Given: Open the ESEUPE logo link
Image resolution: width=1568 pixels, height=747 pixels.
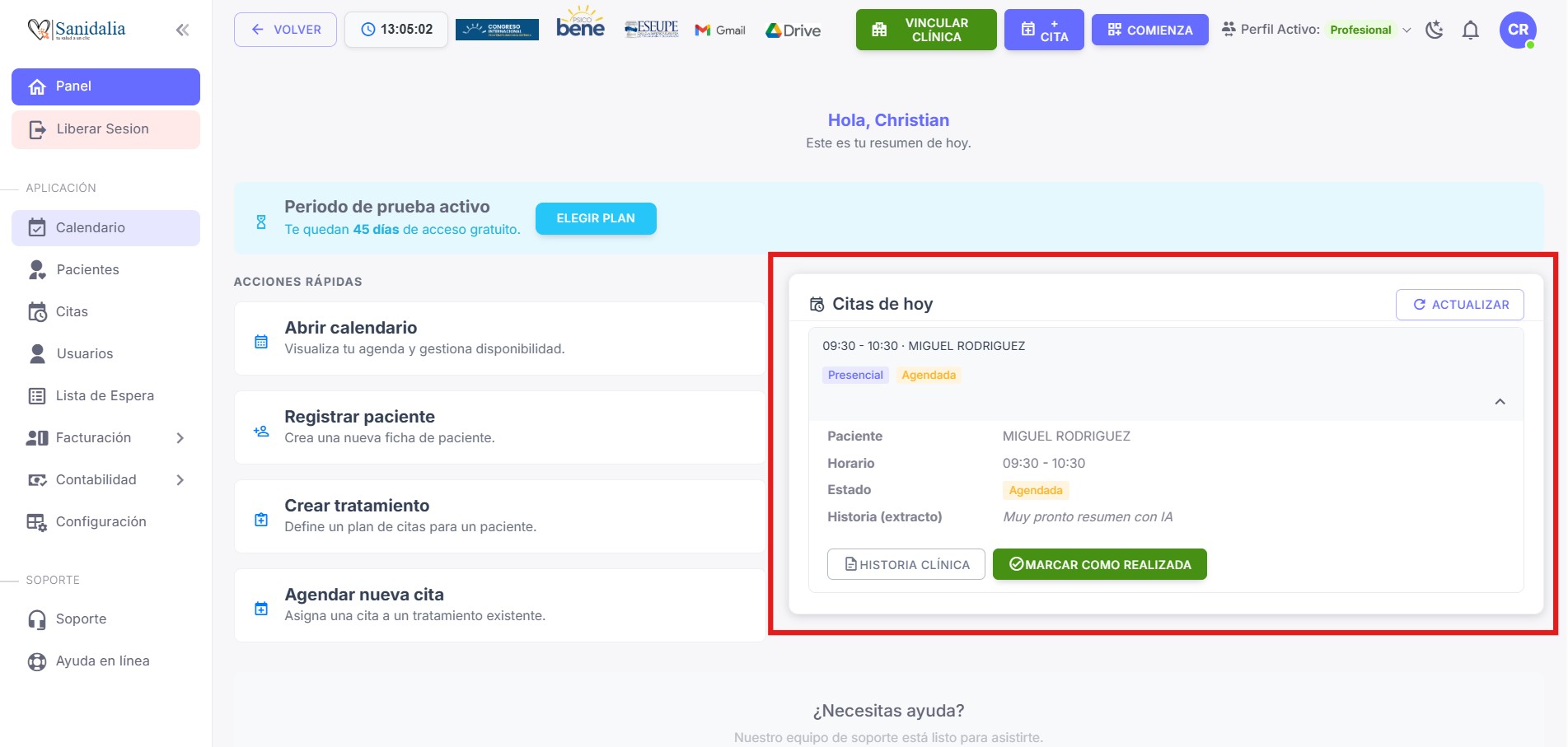Looking at the screenshot, I should [651, 29].
